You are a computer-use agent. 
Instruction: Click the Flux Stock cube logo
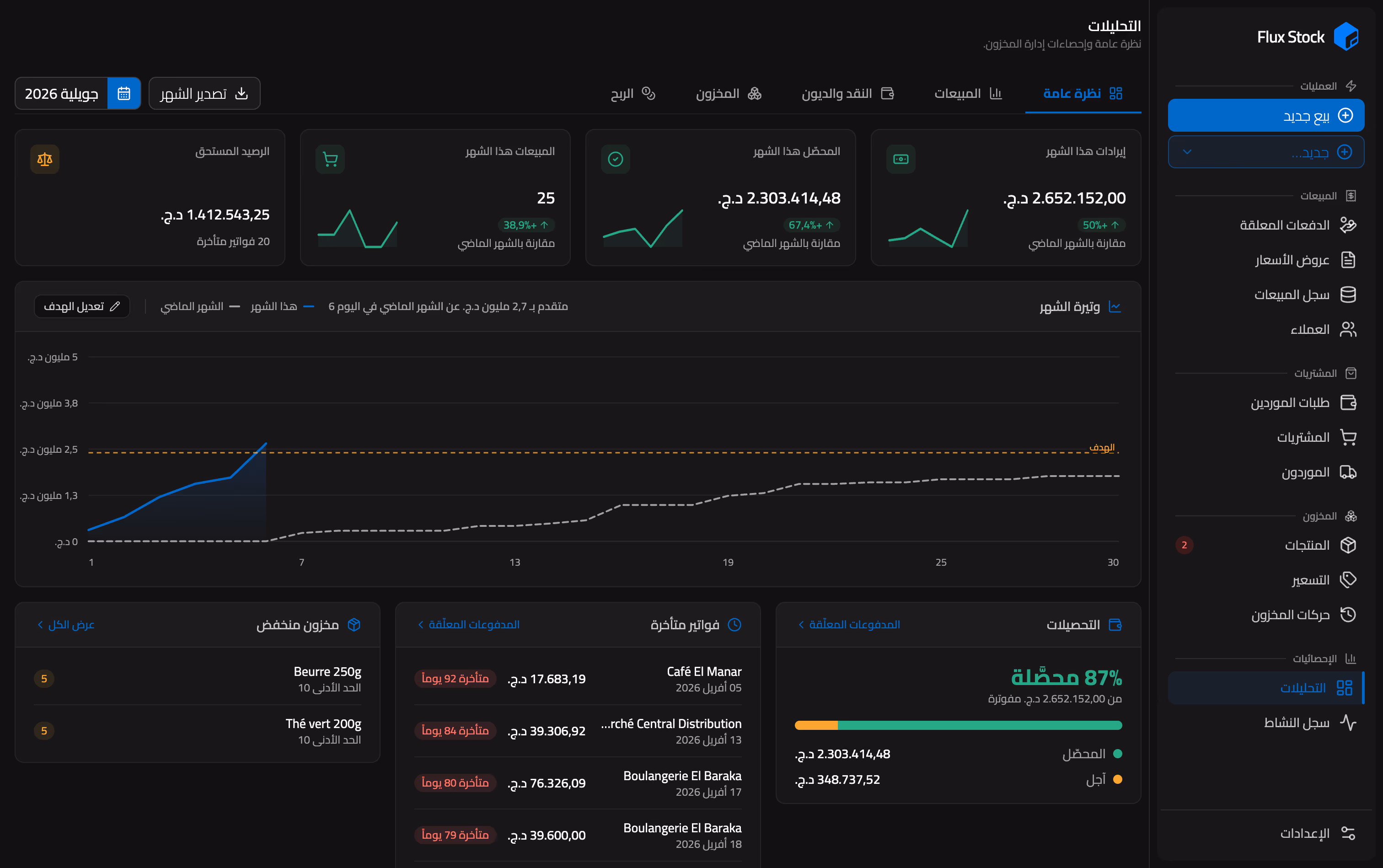1345,37
